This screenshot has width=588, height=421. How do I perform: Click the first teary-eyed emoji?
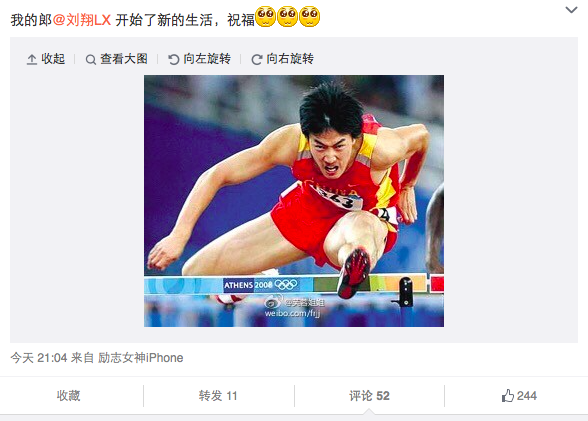(266, 17)
